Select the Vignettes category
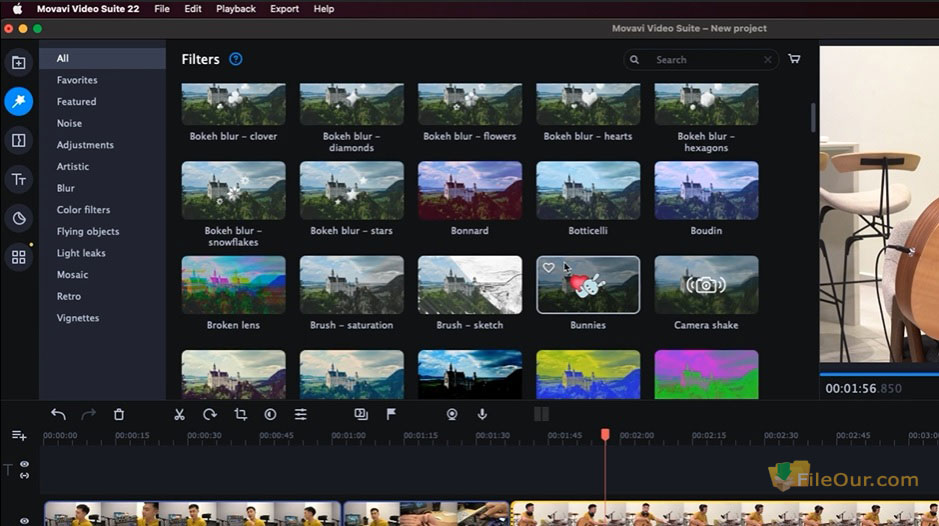Screen dimensions: 939x526 tap(102, 317)
